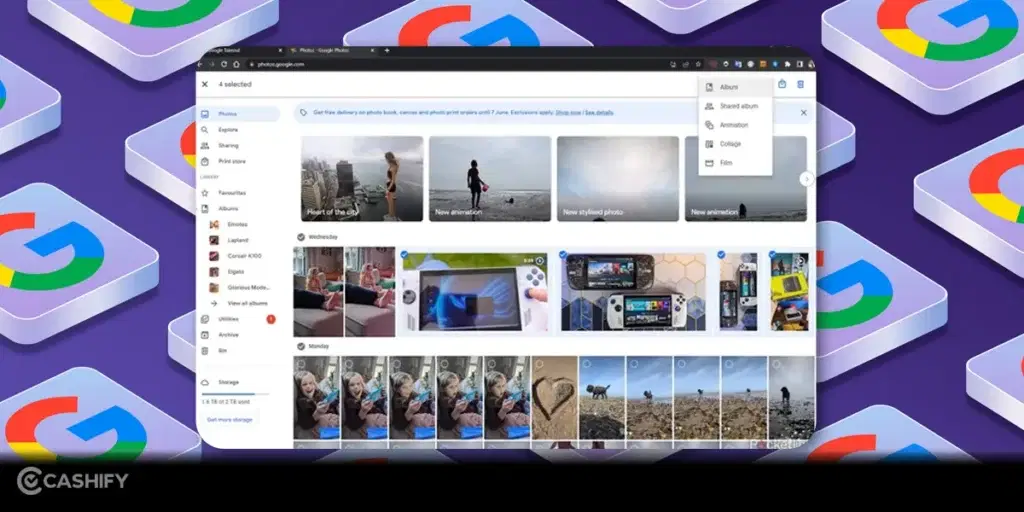Image resolution: width=1024 pixels, height=512 pixels.
Task: Click Get more storage button
Action: (229, 419)
